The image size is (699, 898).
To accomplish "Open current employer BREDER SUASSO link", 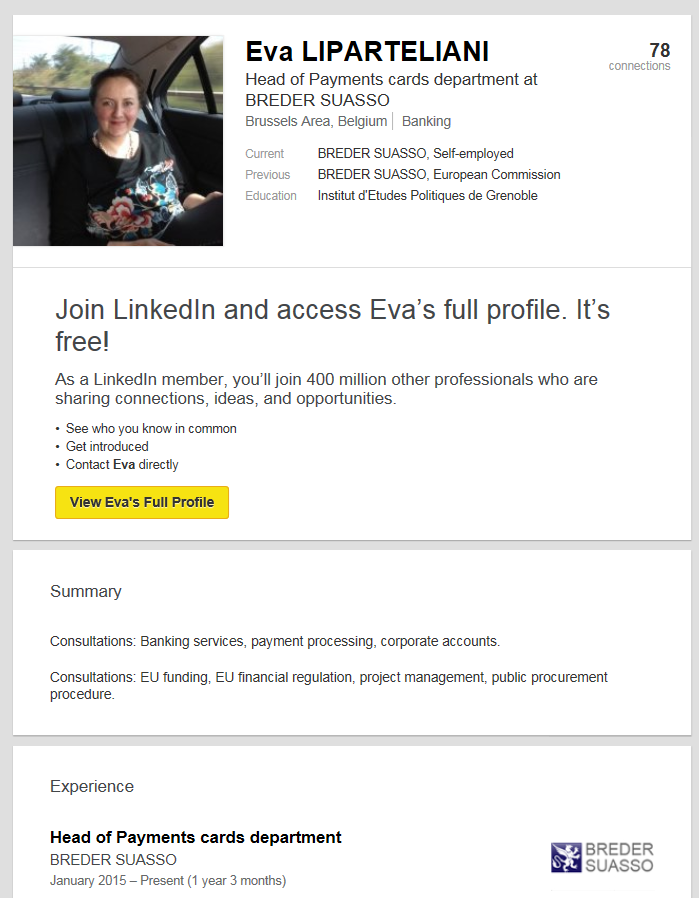I will click(x=372, y=153).
